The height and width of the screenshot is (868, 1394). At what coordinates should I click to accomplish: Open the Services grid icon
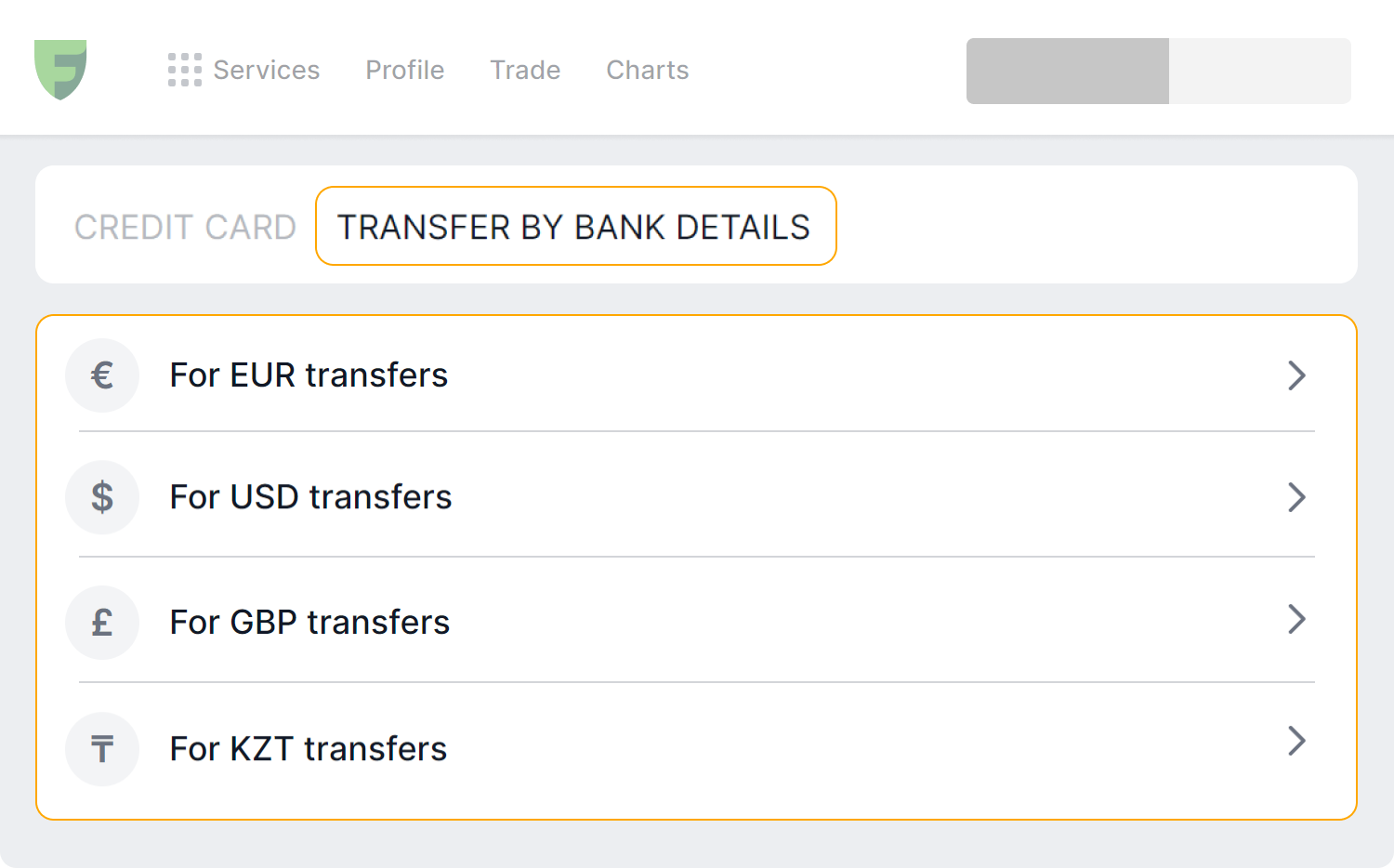pos(184,70)
